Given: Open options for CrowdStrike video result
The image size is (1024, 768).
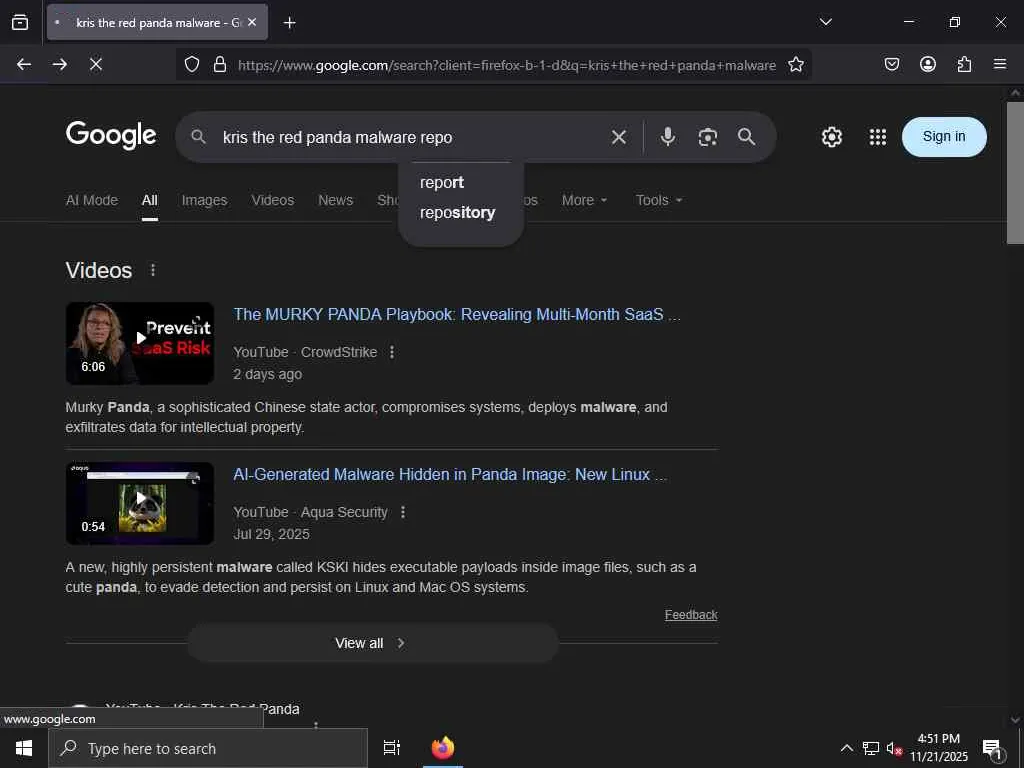Looking at the screenshot, I should pos(392,352).
